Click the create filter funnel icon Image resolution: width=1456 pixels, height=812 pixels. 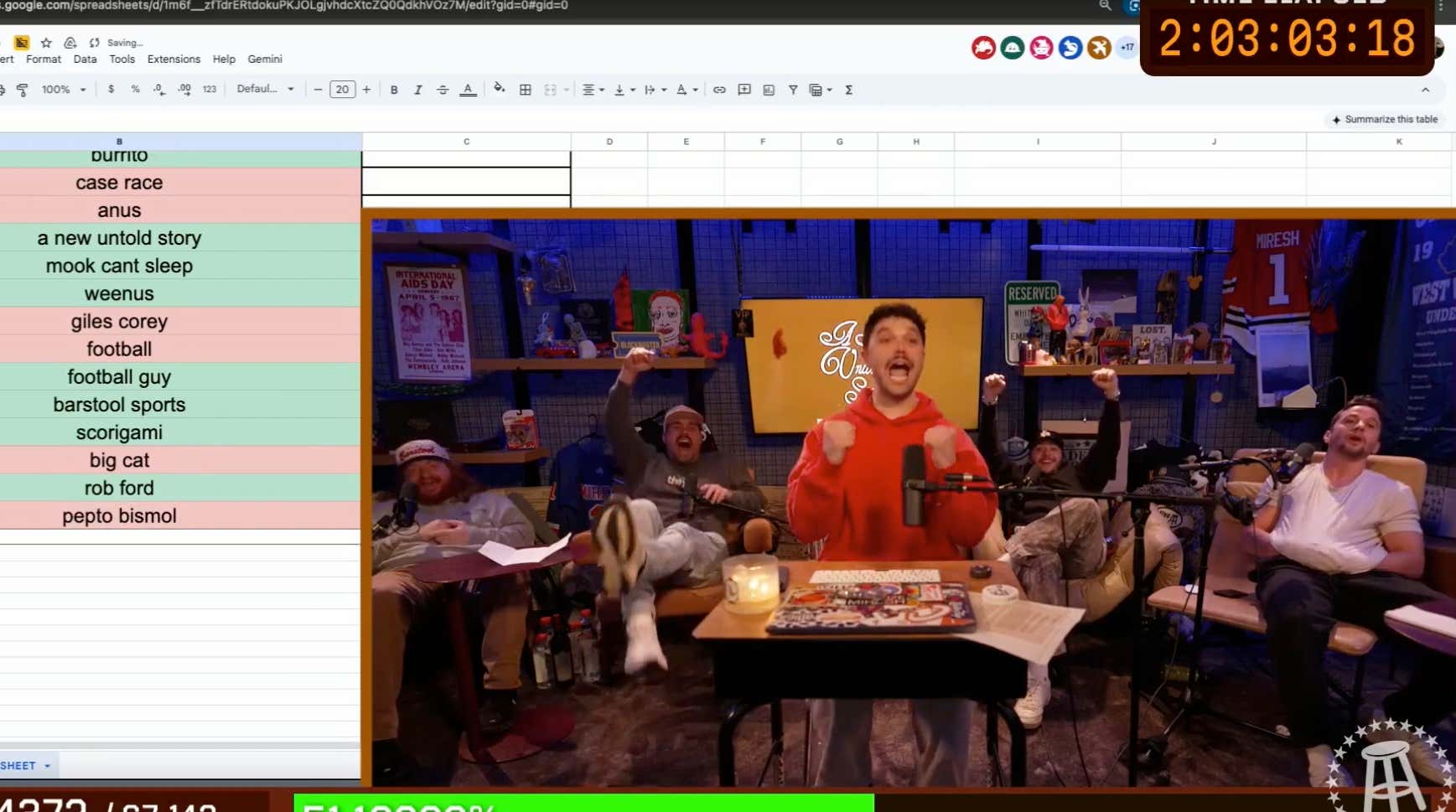pyautogui.click(x=793, y=90)
